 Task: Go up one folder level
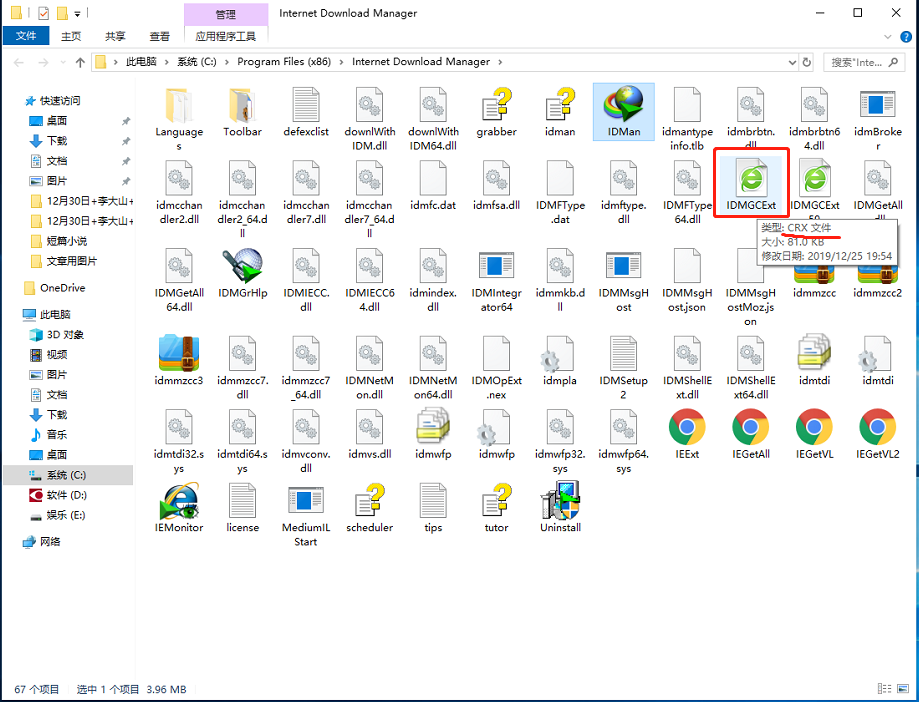point(80,62)
